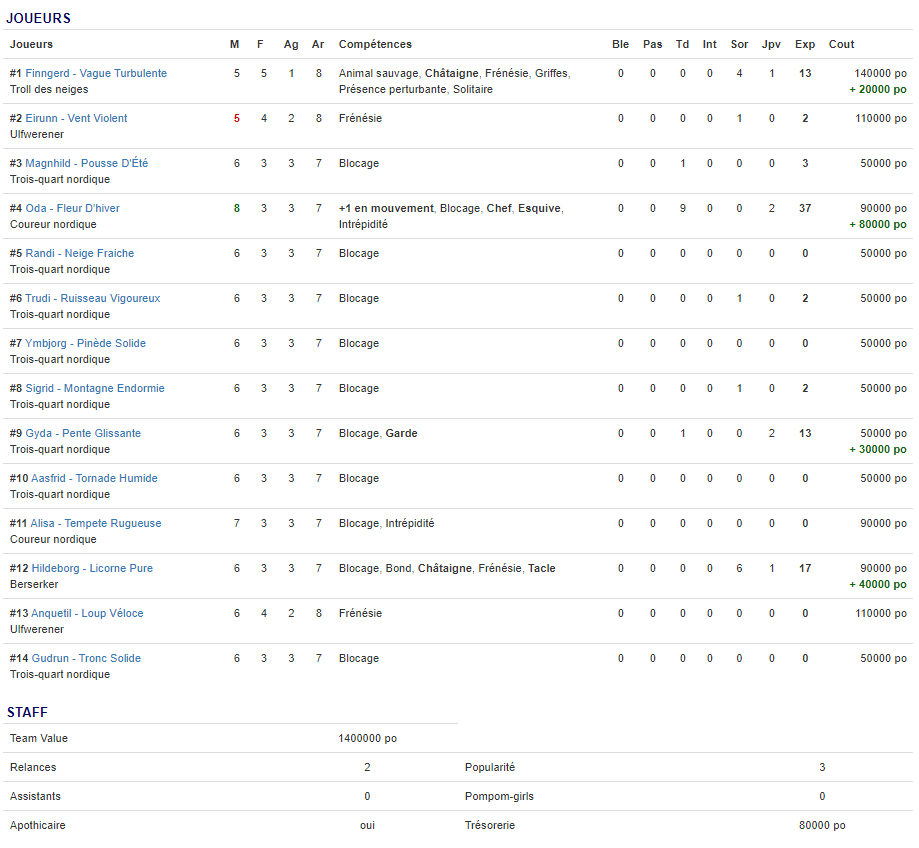This screenshot has height=848, width=919.
Task: Click the Cout column header
Action: point(841,44)
